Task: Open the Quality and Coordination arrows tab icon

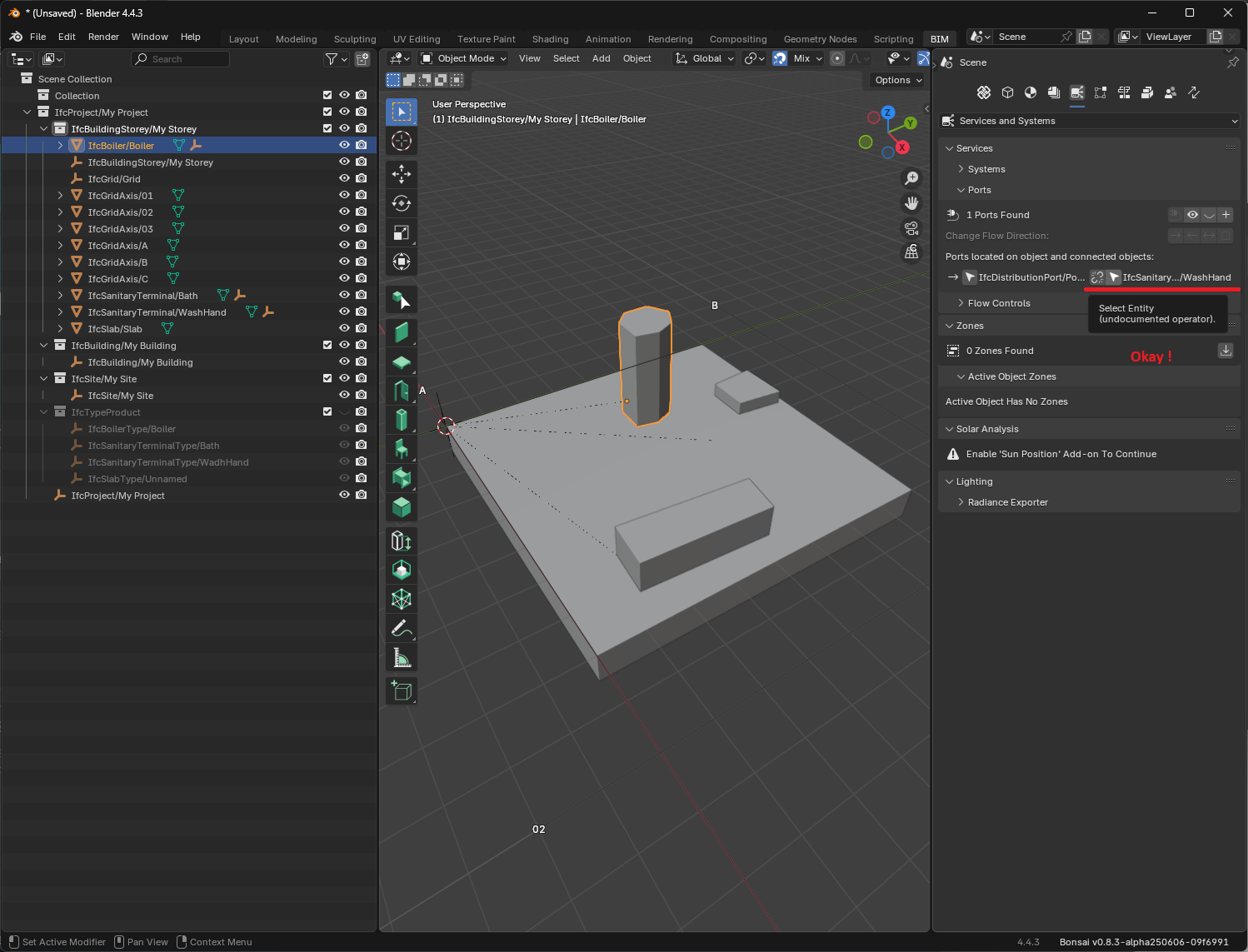Action: click(x=1194, y=92)
